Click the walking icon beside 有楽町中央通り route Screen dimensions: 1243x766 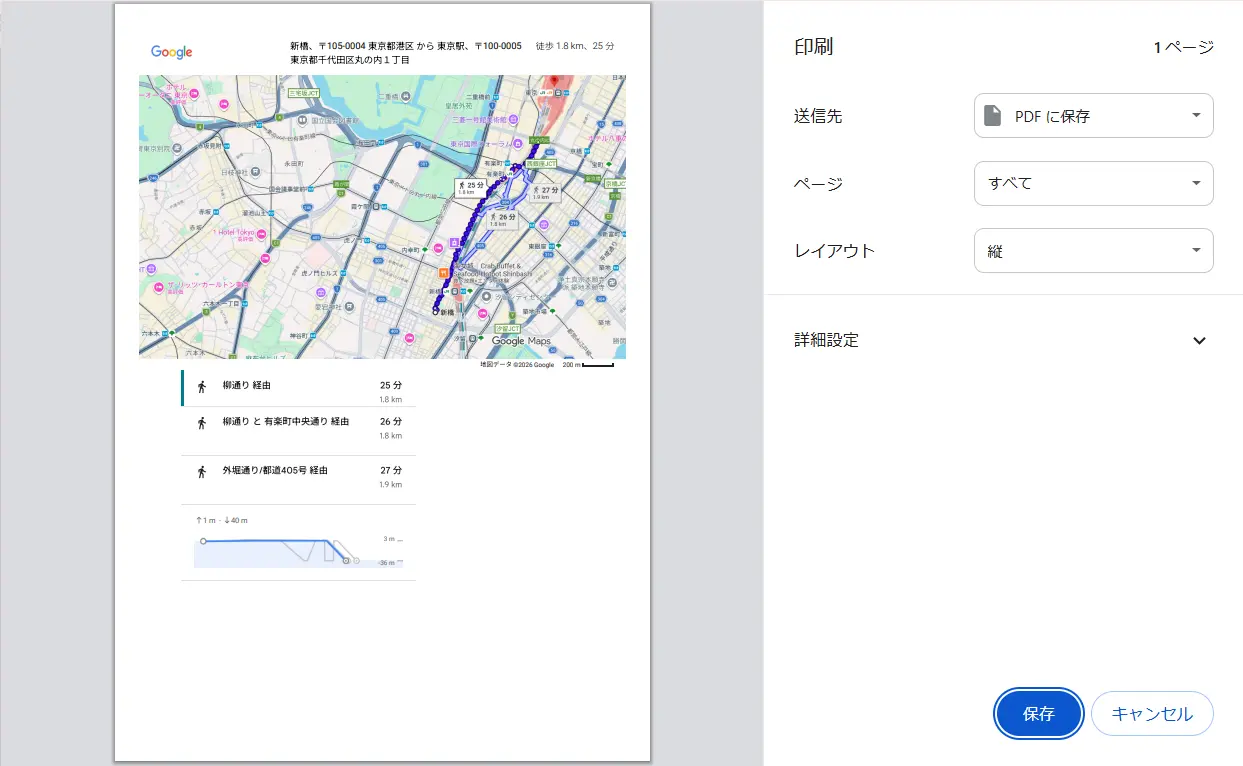pos(201,423)
